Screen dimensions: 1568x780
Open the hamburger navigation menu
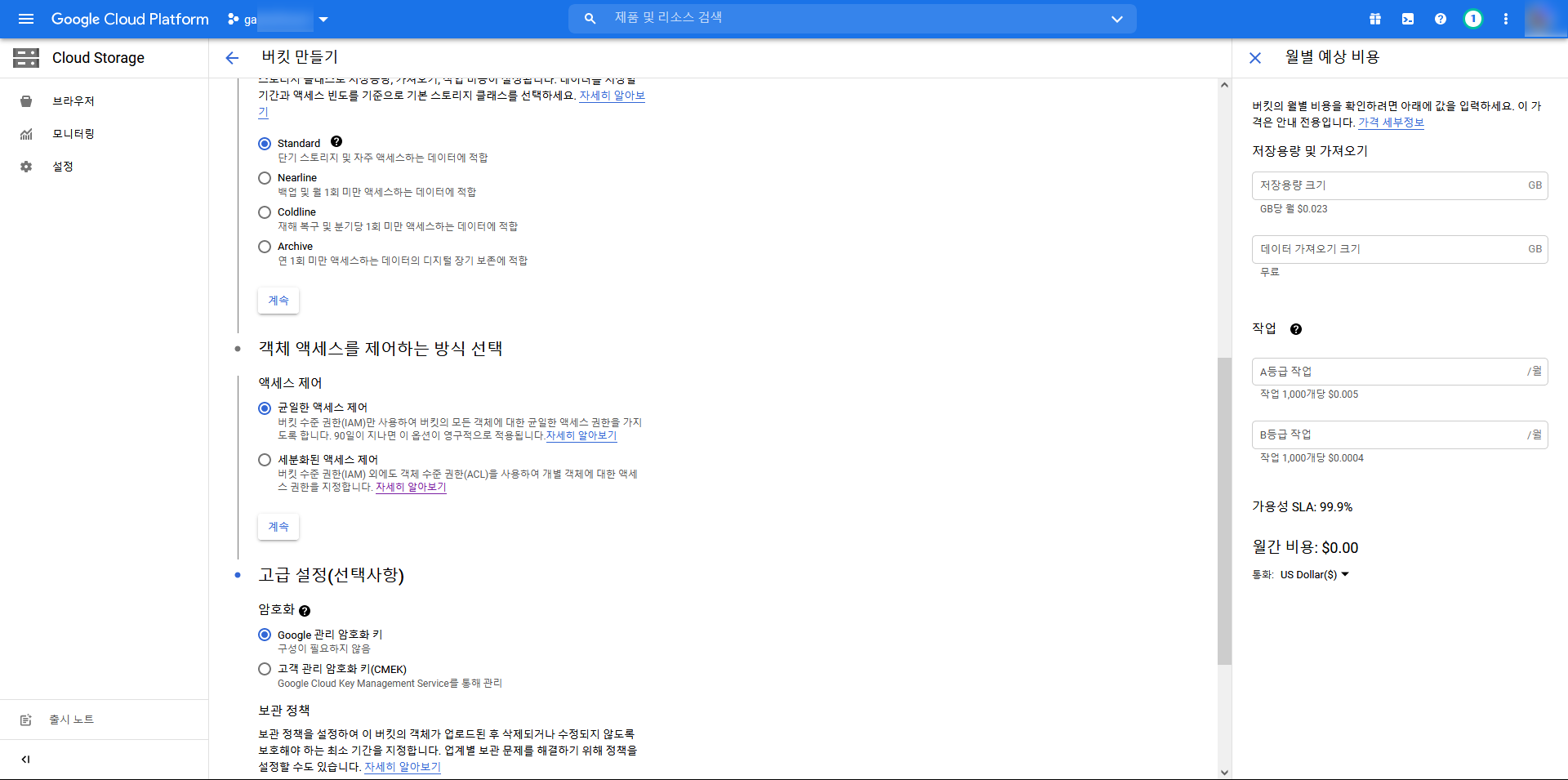26,19
